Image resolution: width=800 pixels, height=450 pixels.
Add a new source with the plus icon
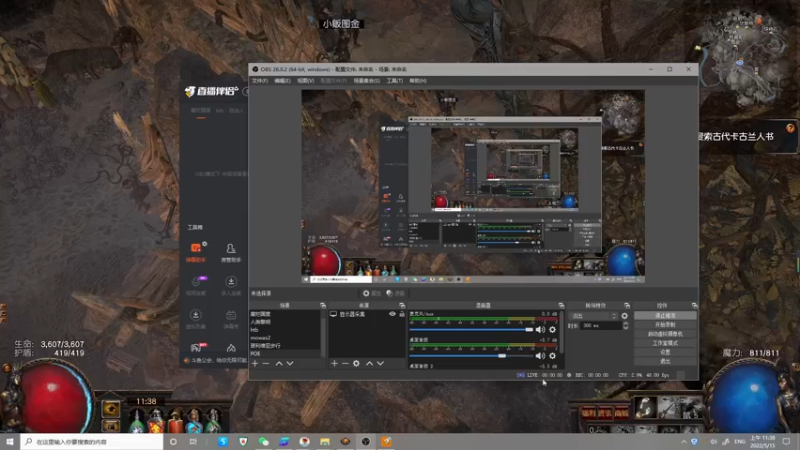334,363
